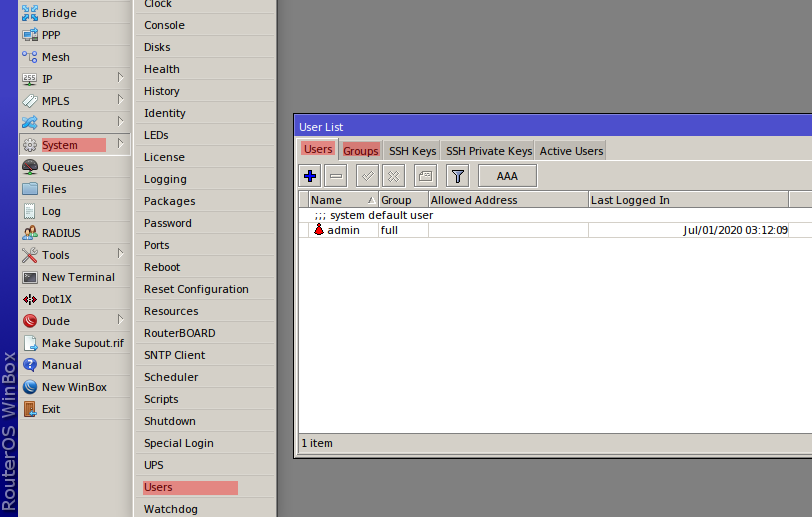This screenshot has height=517, width=812.
Task: Click the Routing sidebar icon
Action: (30, 123)
